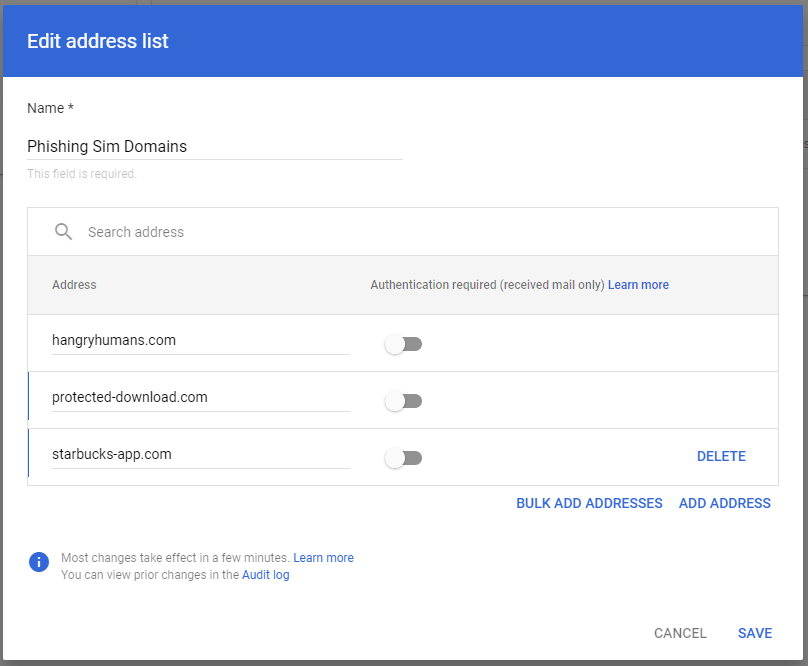The image size is (808, 666).
Task: Toggle authentication for protected-download.com
Action: coord(403,401)
